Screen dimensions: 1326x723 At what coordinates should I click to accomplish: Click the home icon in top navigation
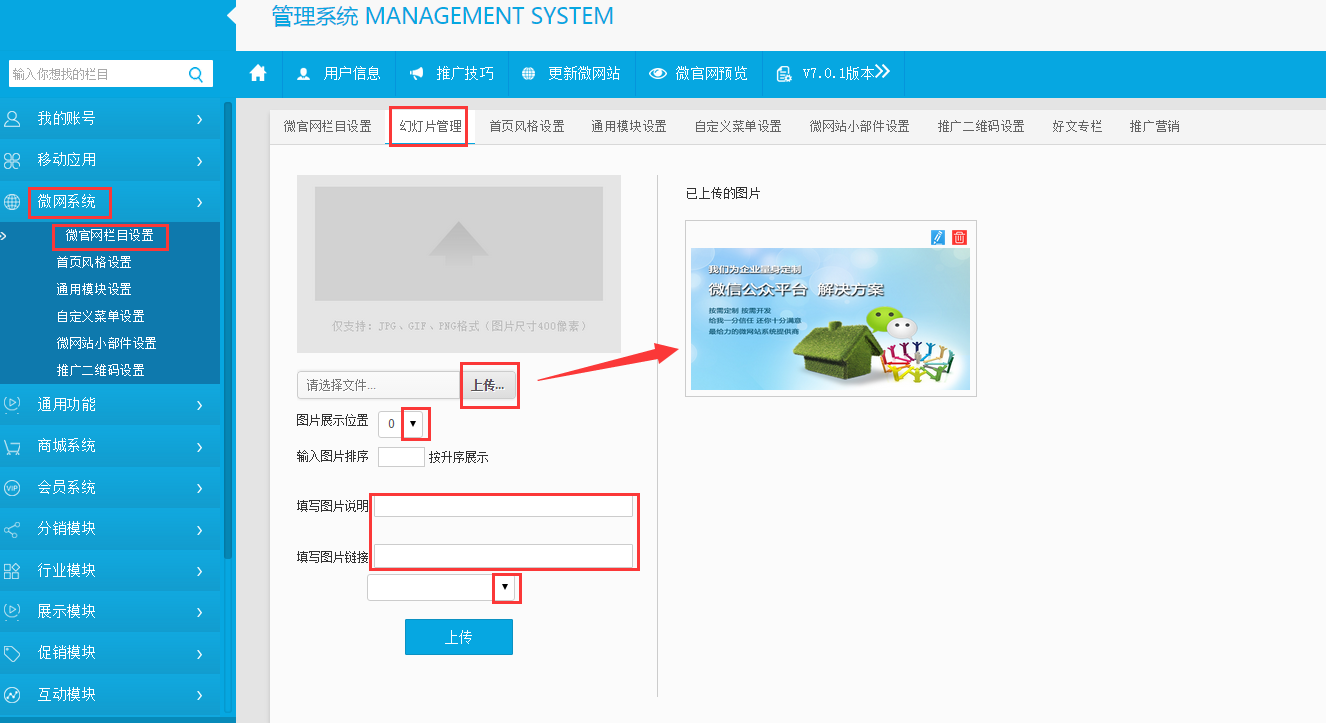coord(258,73)
